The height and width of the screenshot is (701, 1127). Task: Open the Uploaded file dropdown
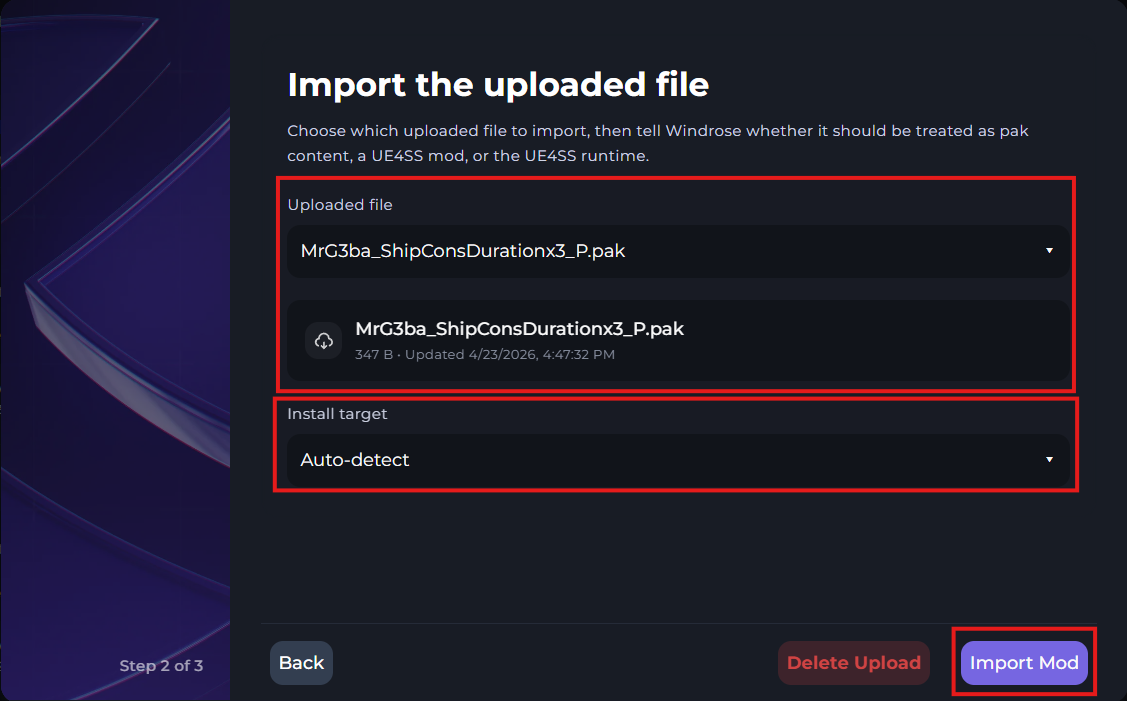677,251
